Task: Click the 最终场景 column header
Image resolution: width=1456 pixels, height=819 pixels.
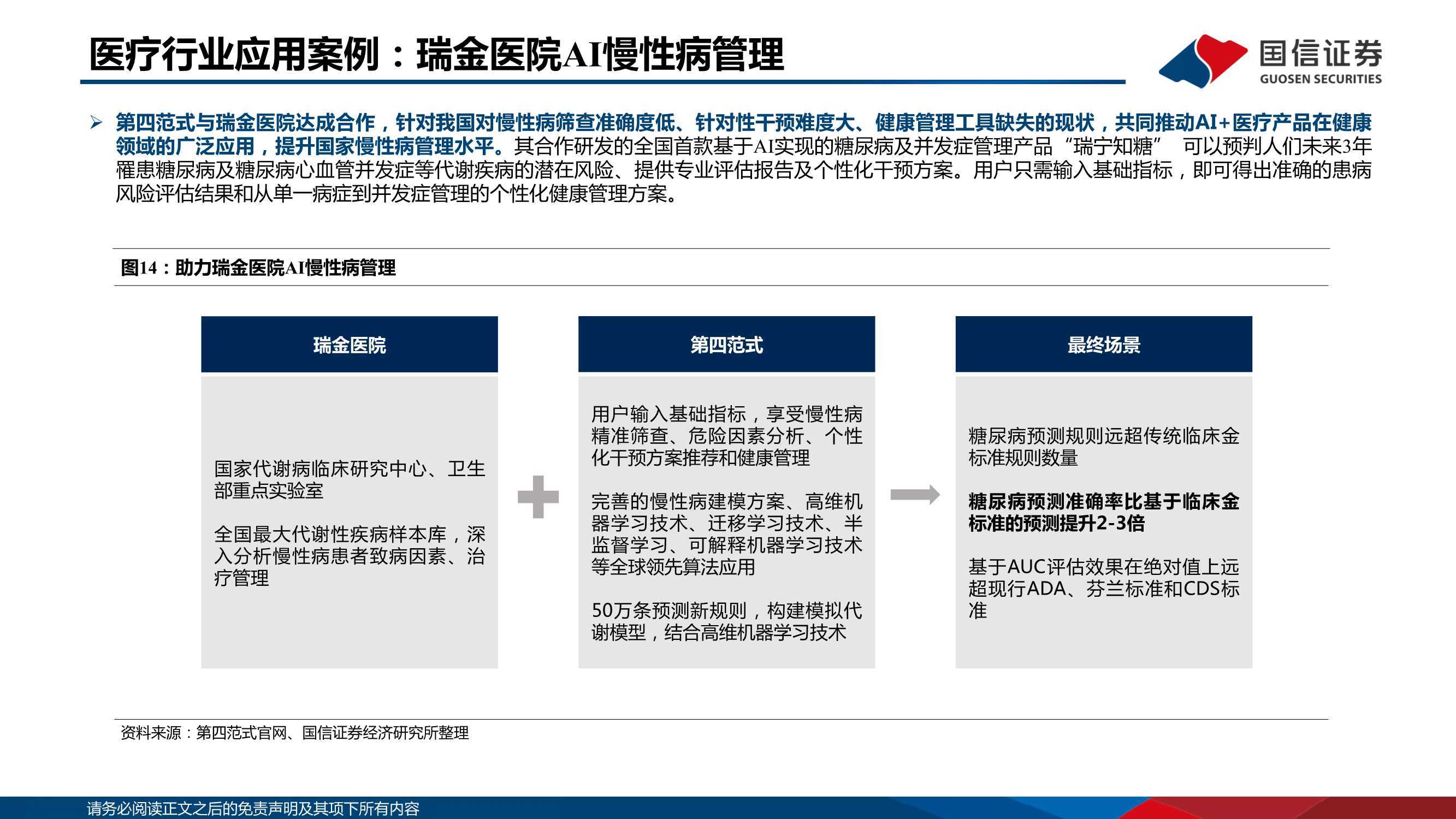Action: coord(1104,344)
